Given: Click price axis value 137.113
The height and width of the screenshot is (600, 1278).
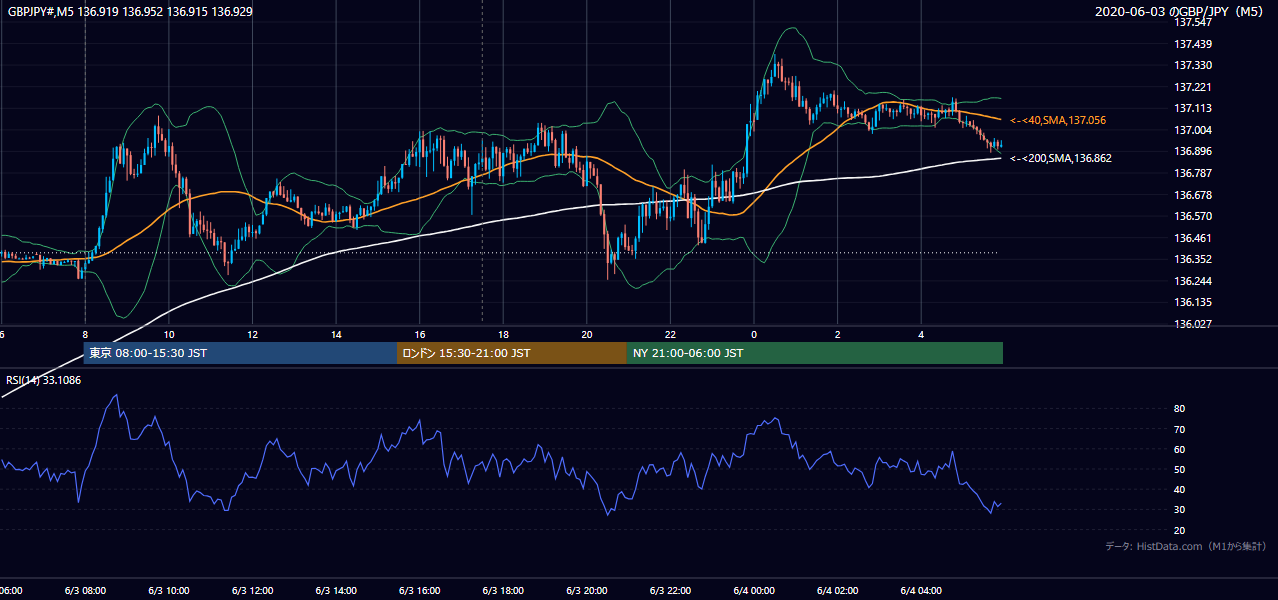Looking at the screenshot, I should point(1193,108).
